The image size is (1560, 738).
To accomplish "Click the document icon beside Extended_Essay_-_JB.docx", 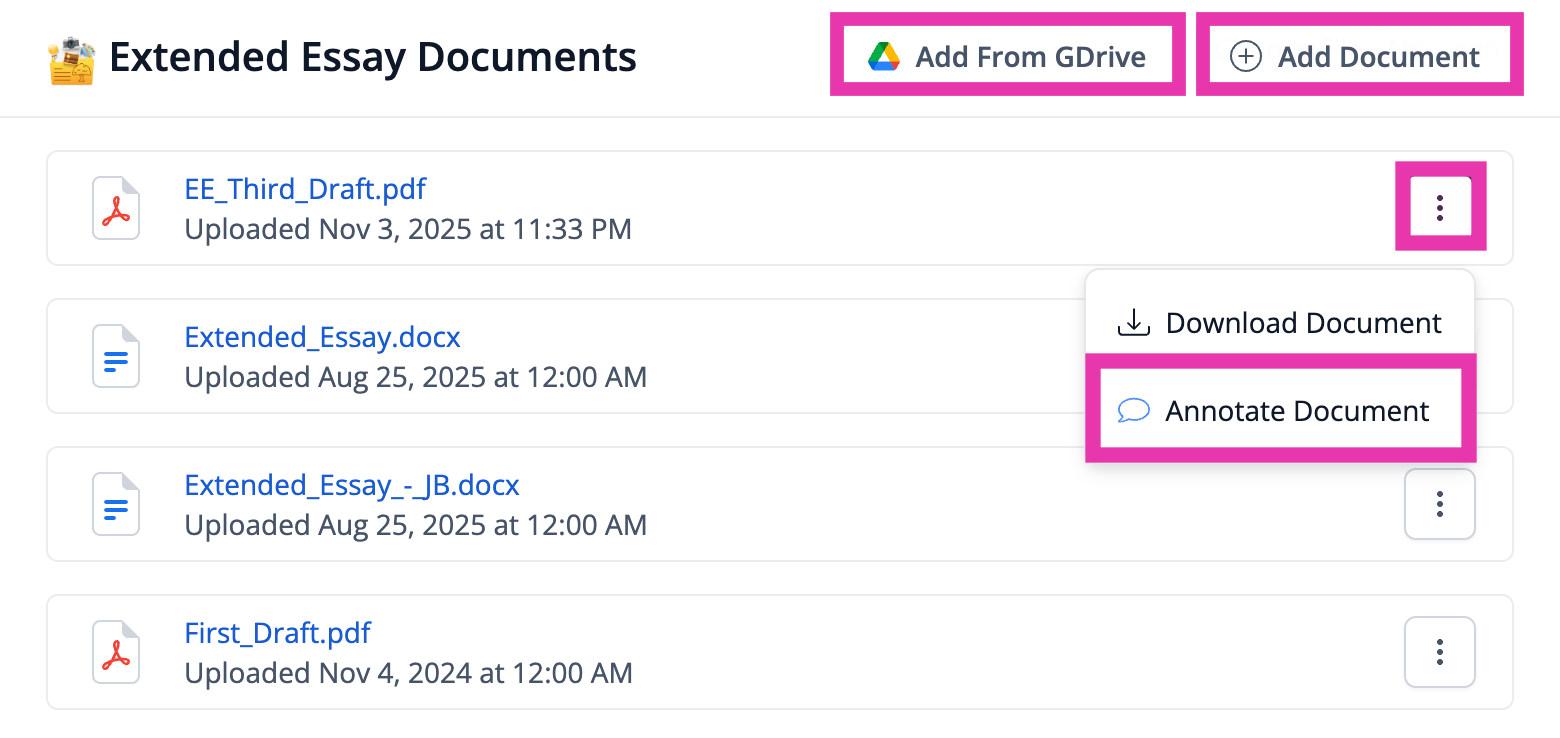I will 116,504.
